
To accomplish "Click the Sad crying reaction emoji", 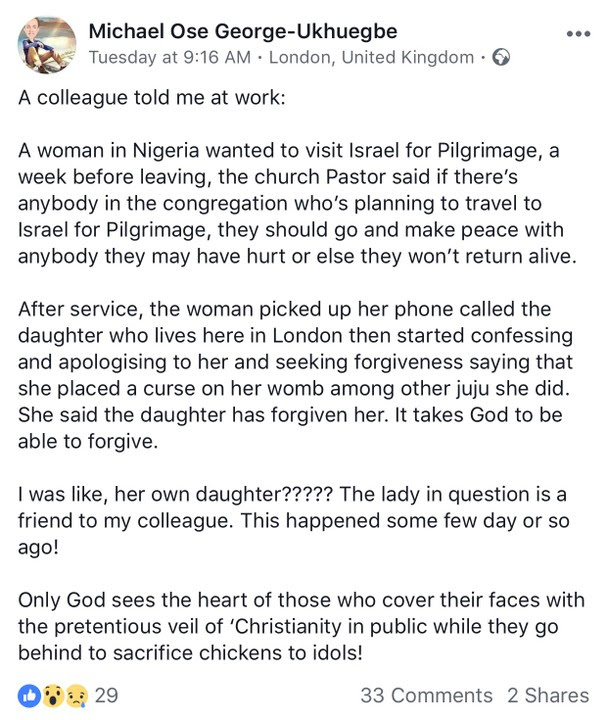I will point(77,695).
